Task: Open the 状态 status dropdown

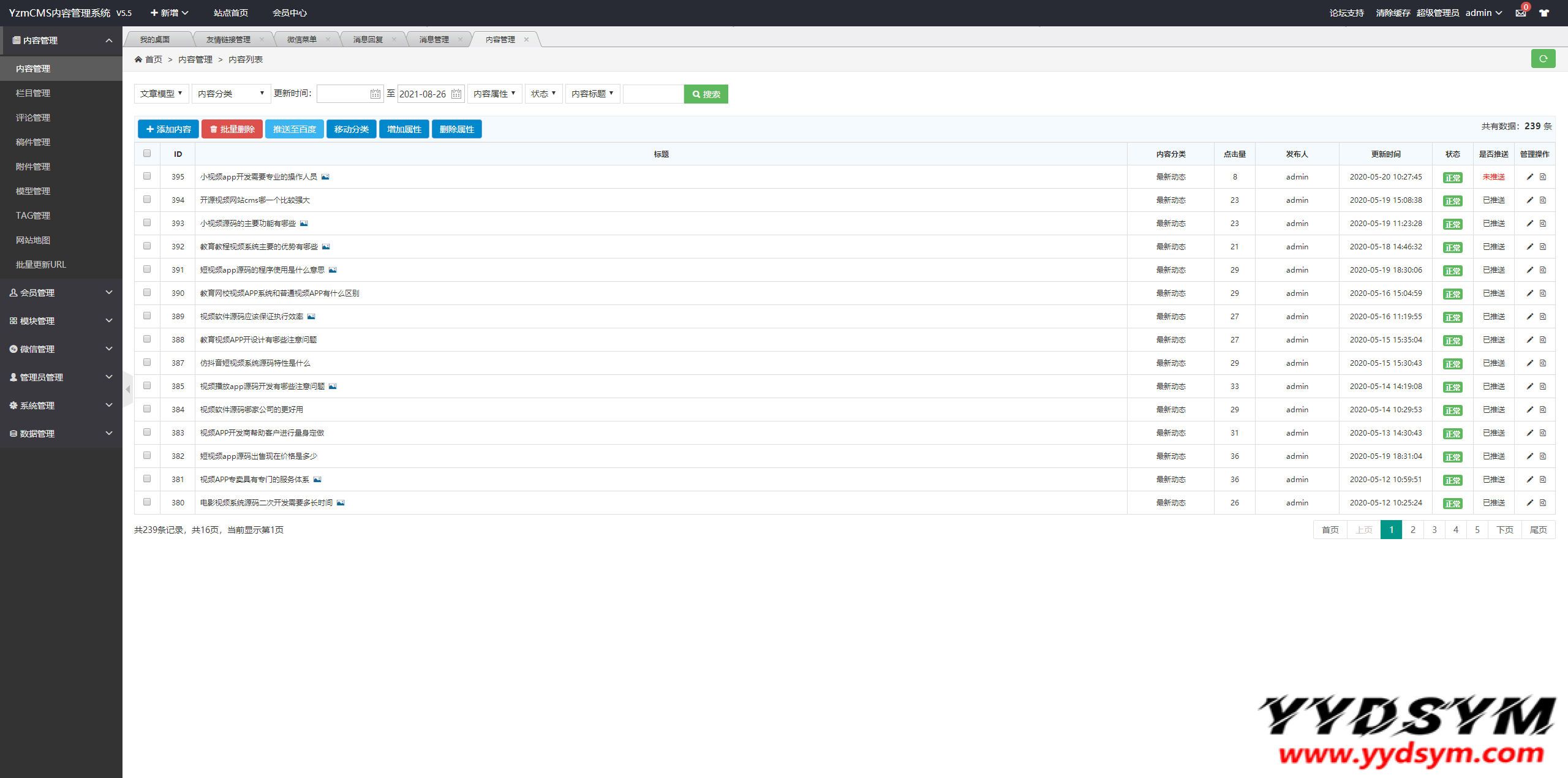Action: coord(543,94)
